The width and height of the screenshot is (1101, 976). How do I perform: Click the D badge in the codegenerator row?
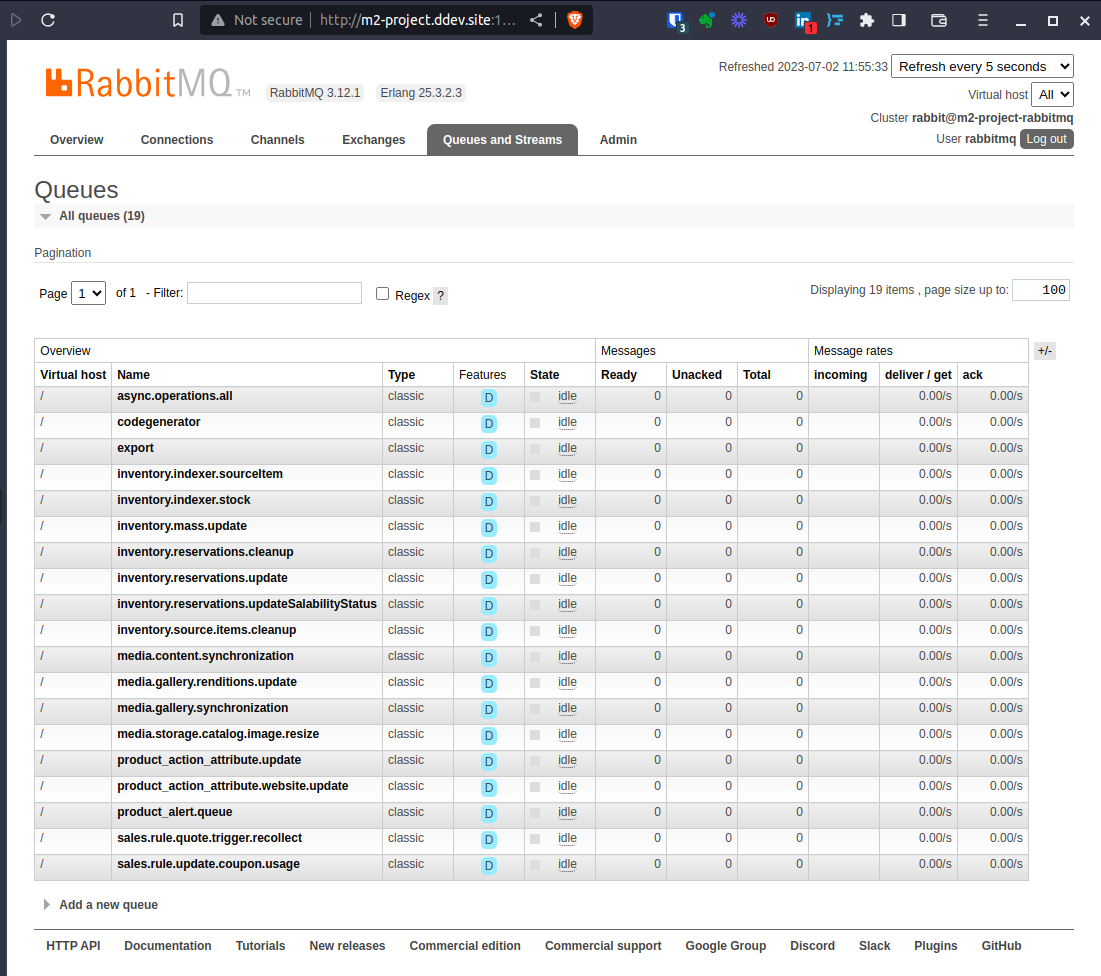click(489, 424)
